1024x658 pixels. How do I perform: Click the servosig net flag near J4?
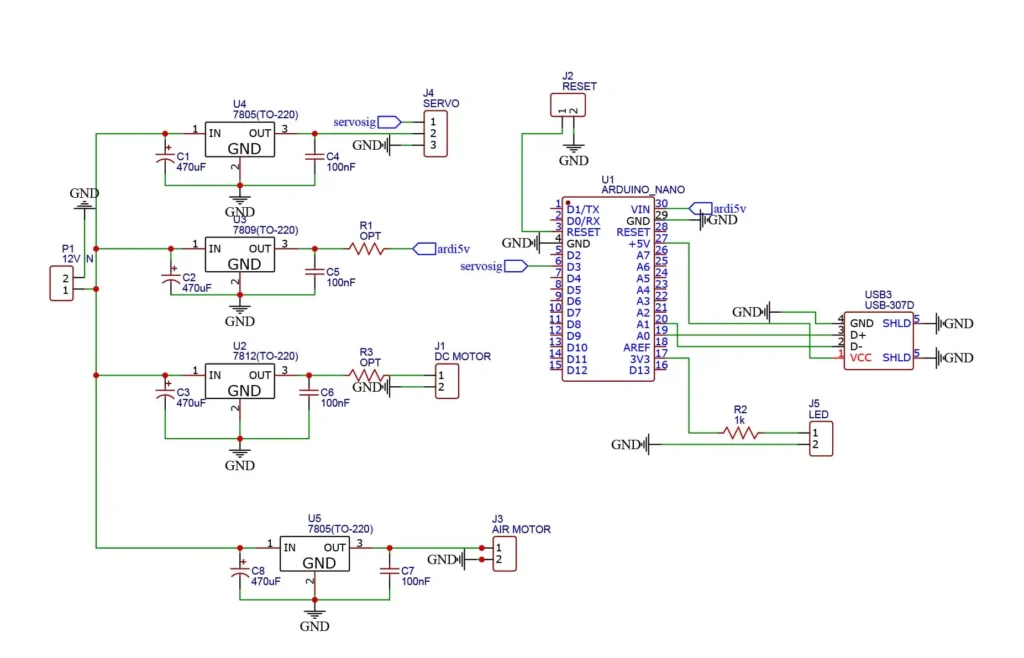(x=389, y=122)
